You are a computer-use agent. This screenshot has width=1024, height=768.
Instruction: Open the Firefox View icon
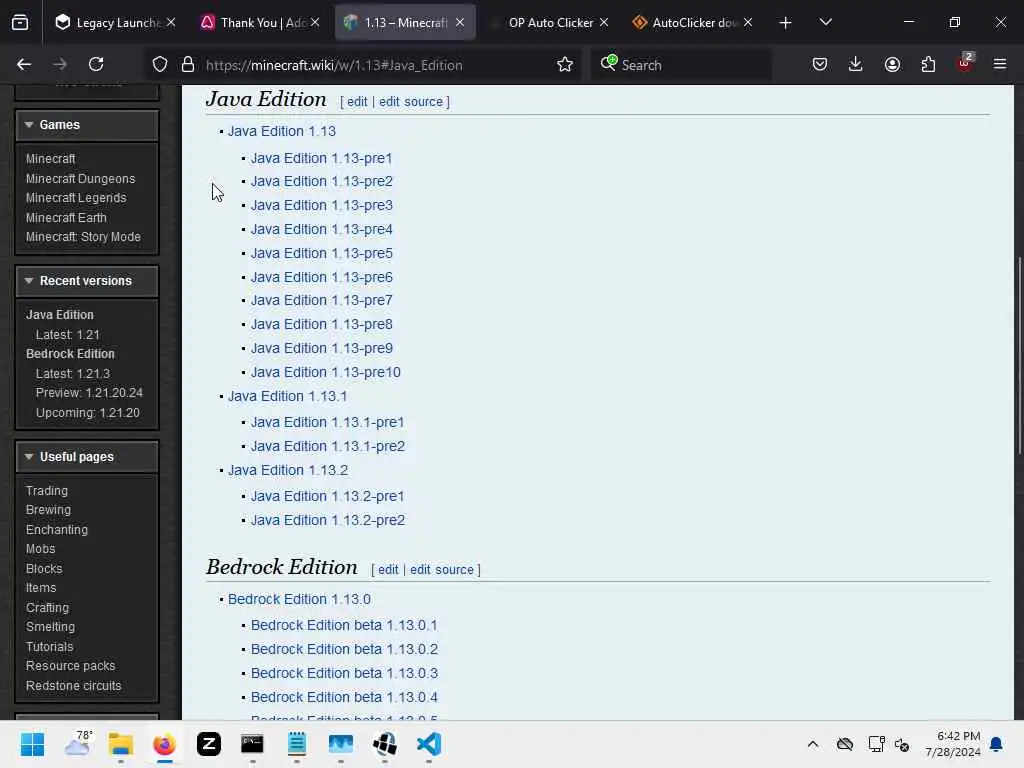point(20,23)
